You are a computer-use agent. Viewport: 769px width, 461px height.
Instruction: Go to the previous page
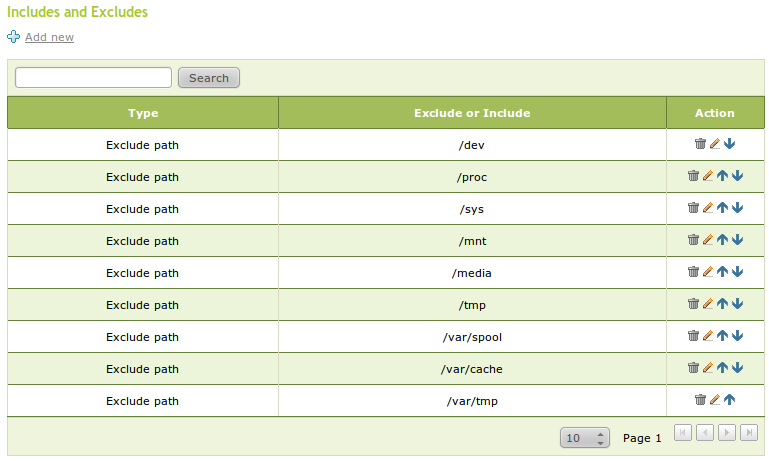click(705, 432)
